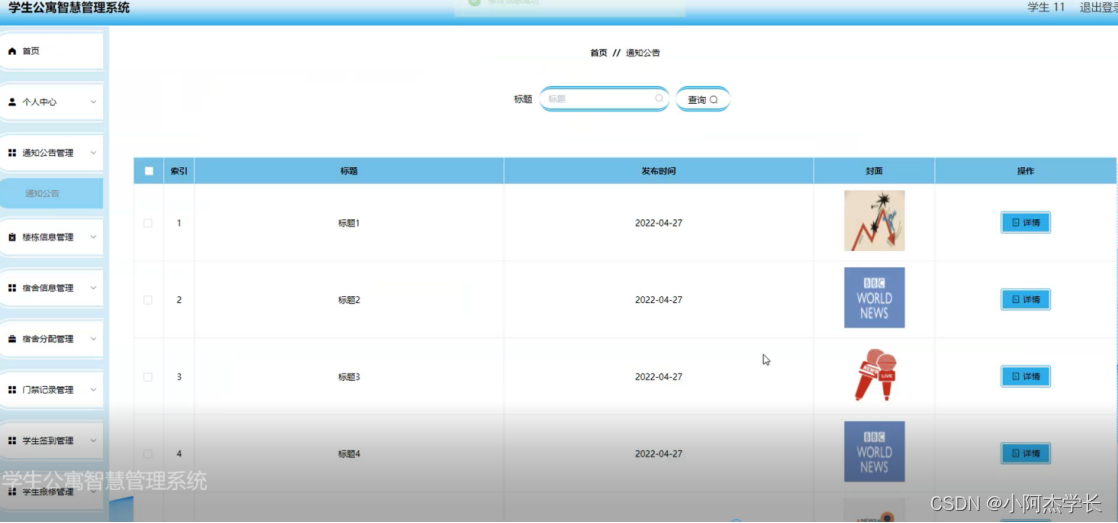
Task: Click the 首页 breadcrumb link
Action: (599, 53)
